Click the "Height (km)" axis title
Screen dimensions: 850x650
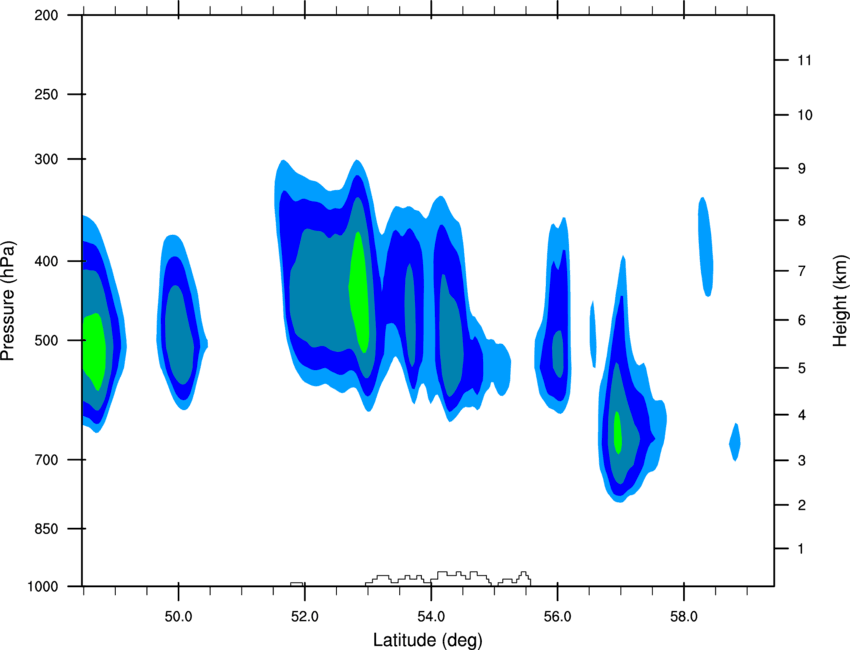[840, 300]
